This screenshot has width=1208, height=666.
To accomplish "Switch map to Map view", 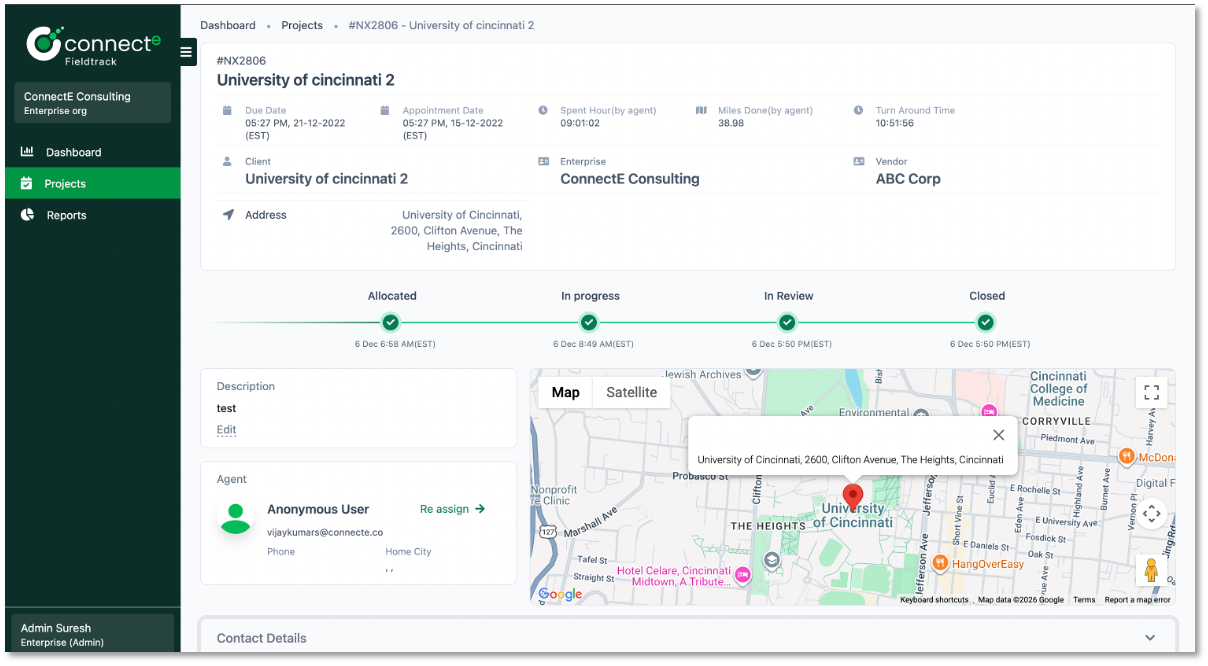I will tap(566, 392).
